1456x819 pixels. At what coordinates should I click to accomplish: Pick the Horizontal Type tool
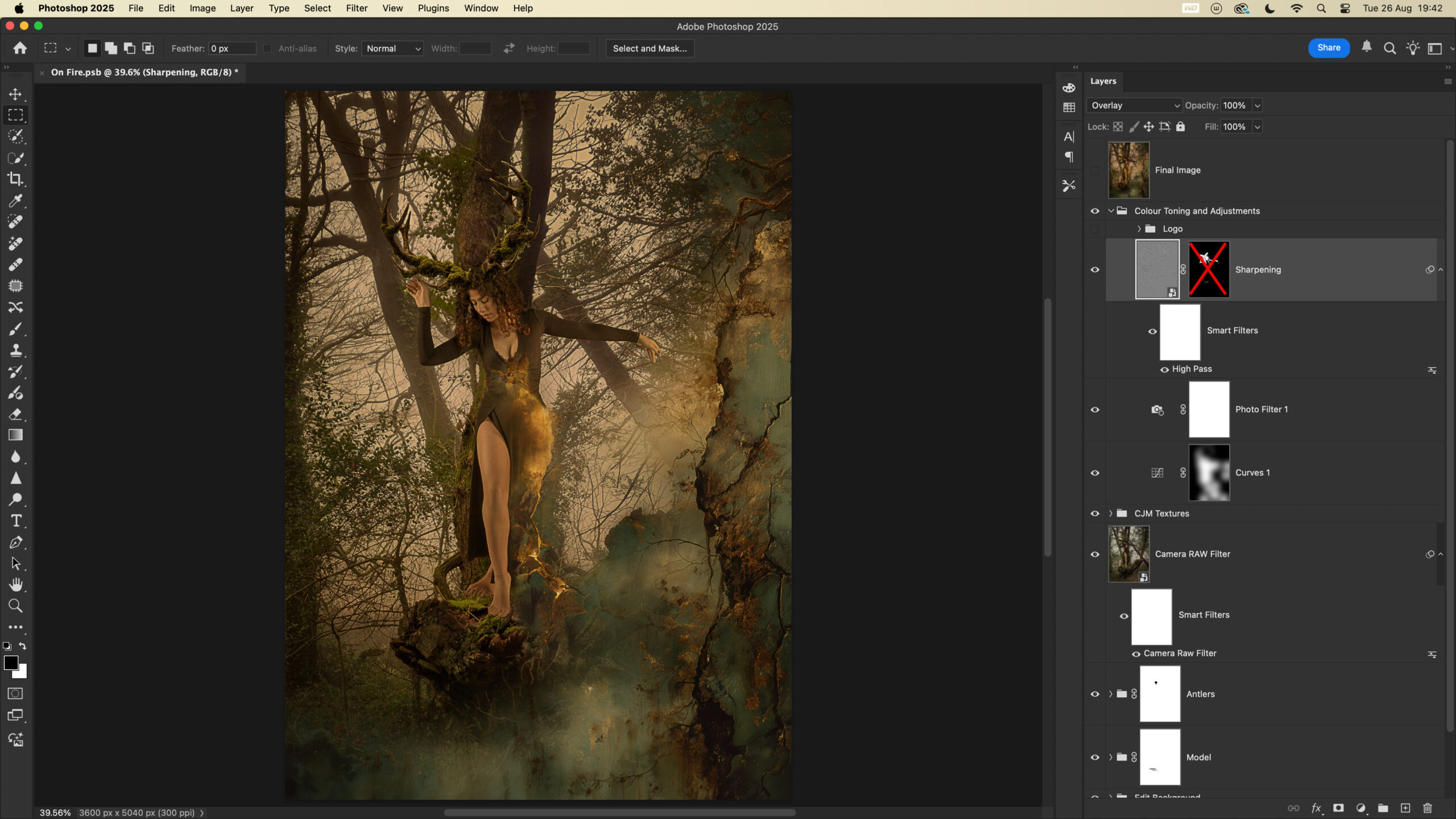tap(15, 521)
